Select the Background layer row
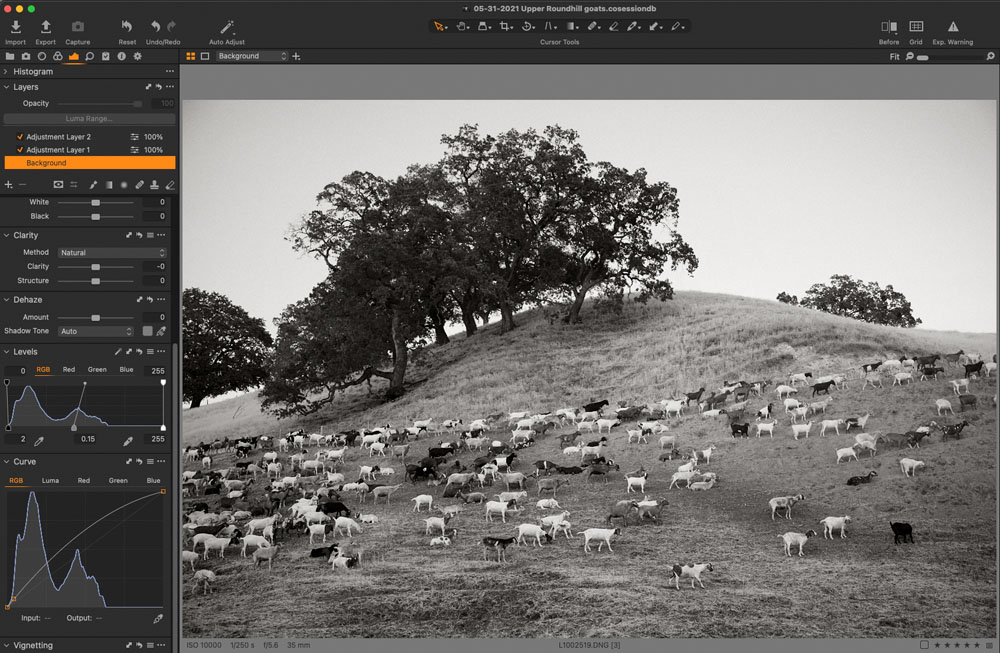Image resolution: width=1000 pixels, height=653 pixels. click(89, 163)
